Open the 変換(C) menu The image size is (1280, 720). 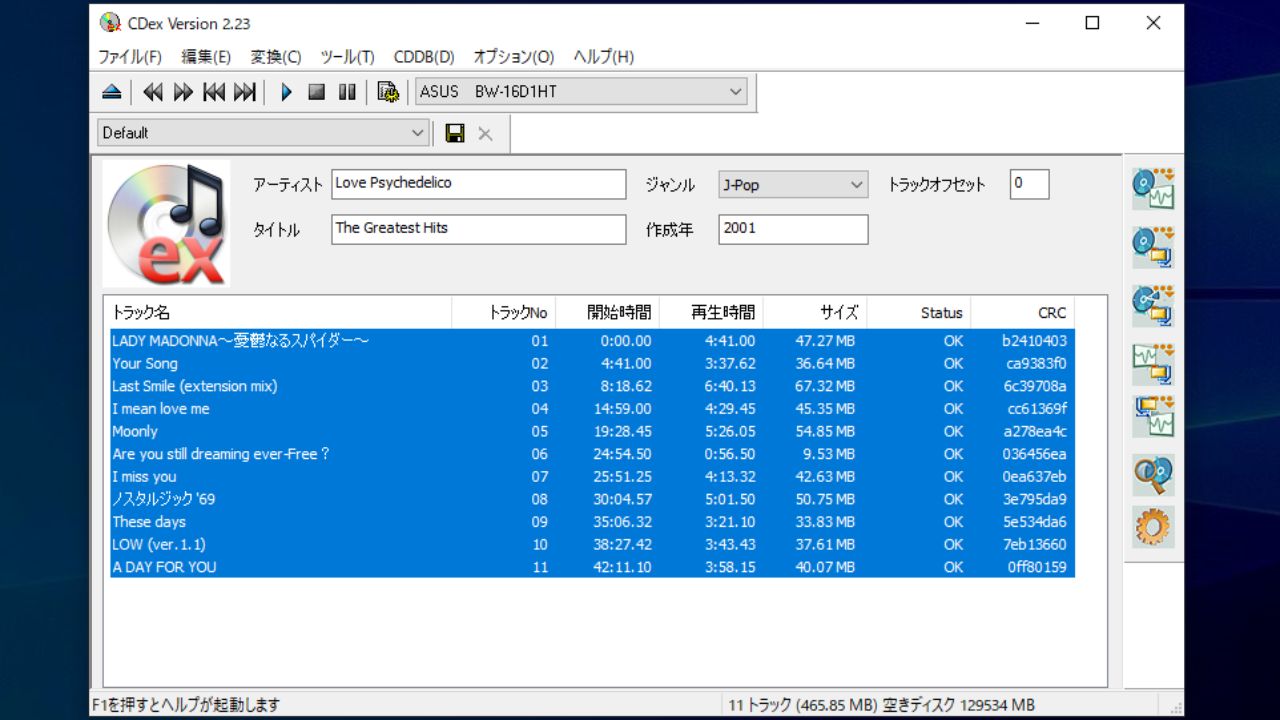click(276, 57)
